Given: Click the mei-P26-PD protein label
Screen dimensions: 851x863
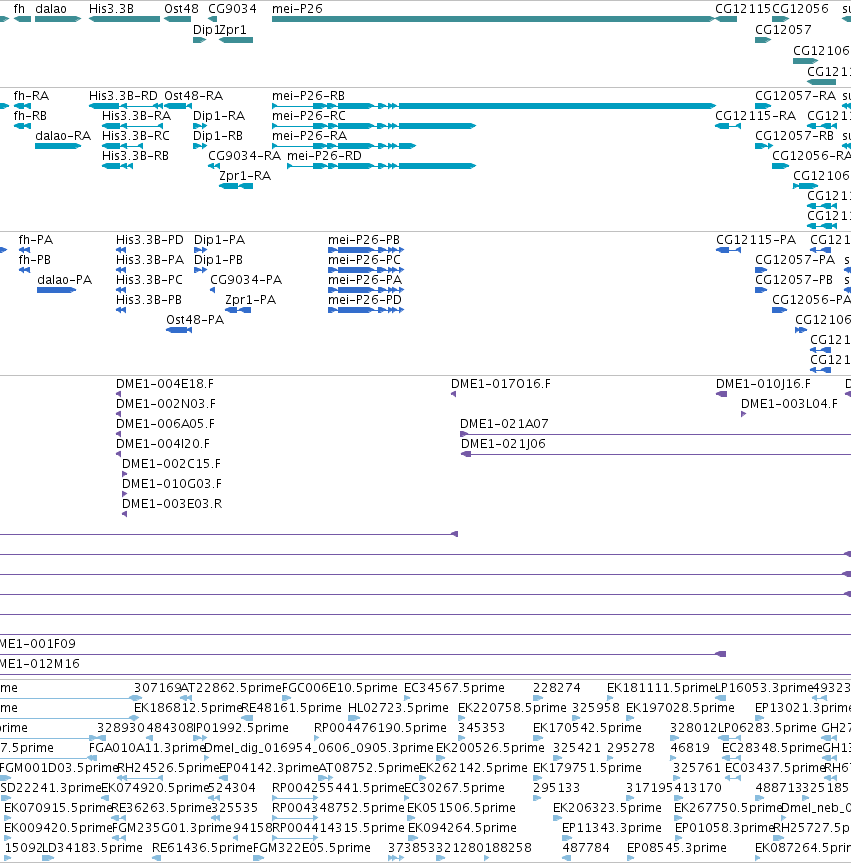Looking at the screenshot, I should pos(365,300).
